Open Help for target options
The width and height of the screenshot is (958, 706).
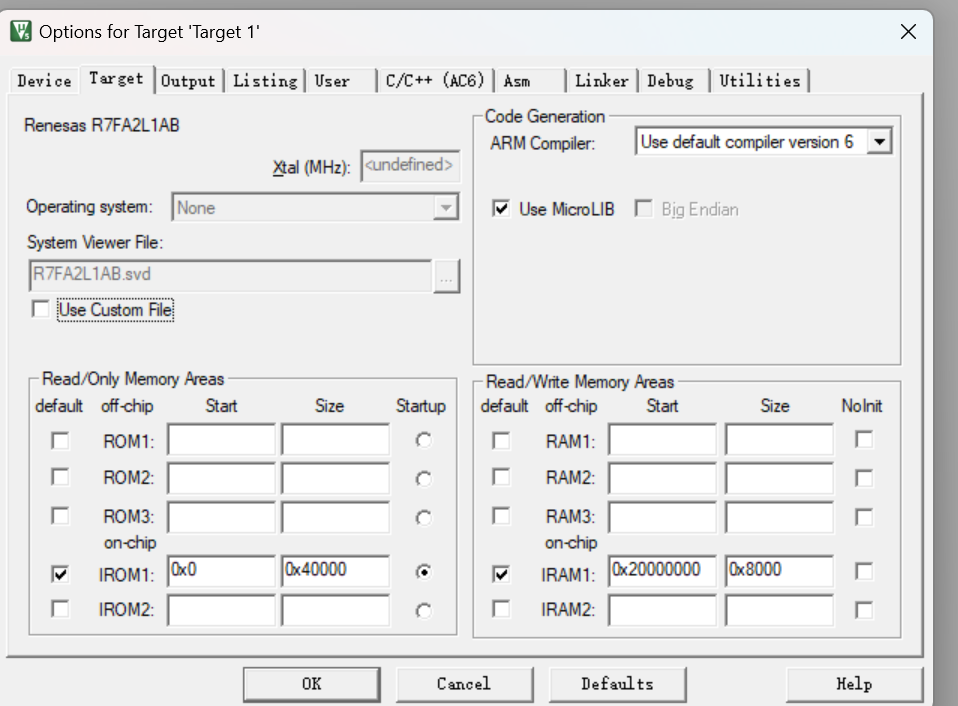854,684
